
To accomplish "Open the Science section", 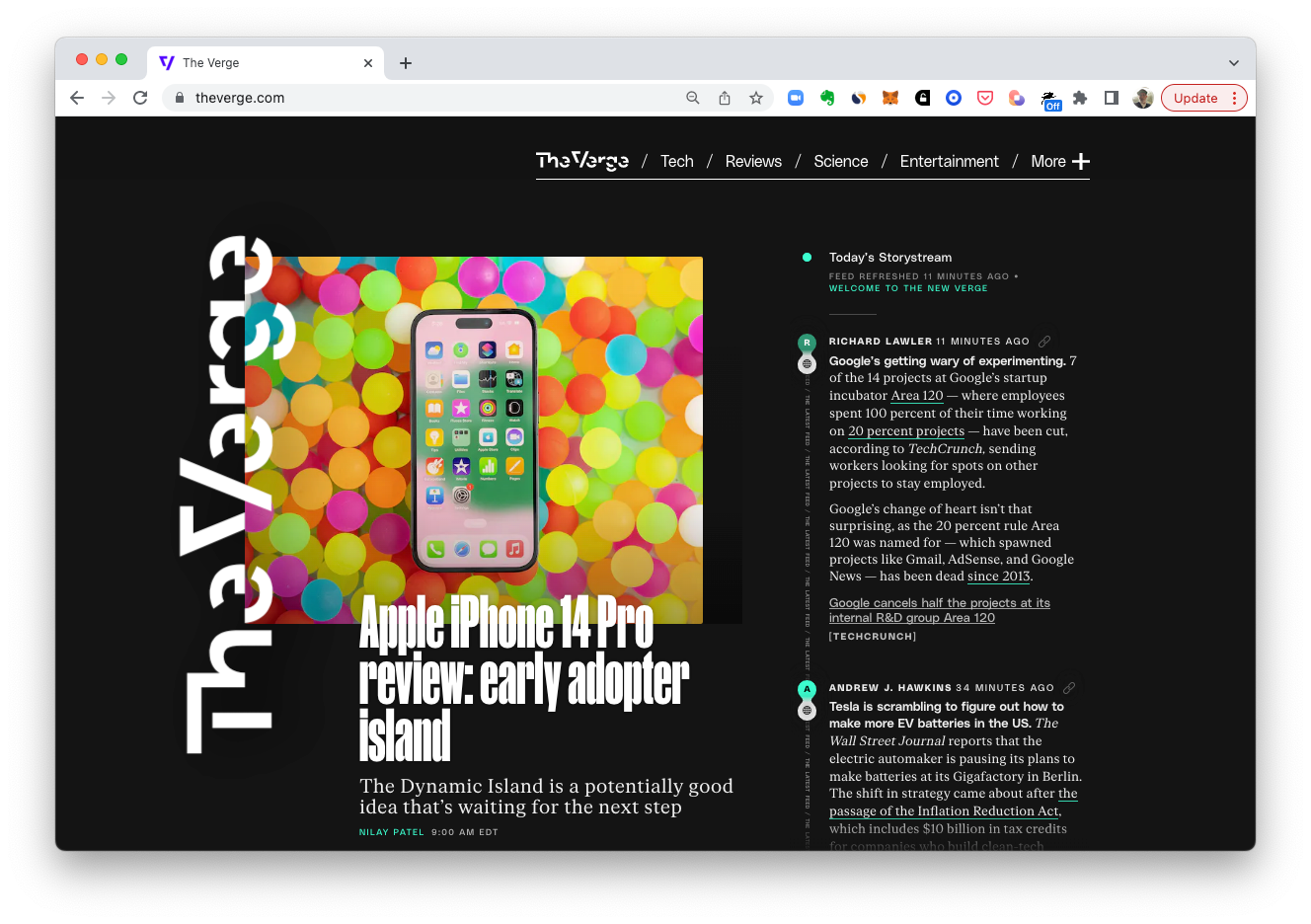I will pos(841,161).
